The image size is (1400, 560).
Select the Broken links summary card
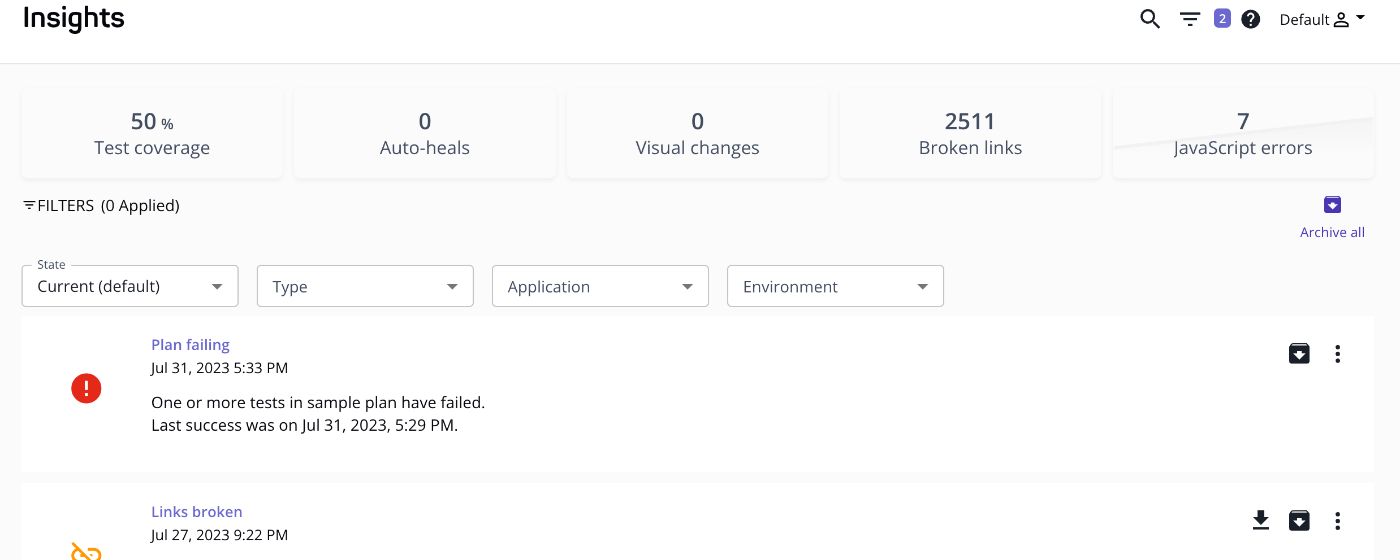(970, 134)
